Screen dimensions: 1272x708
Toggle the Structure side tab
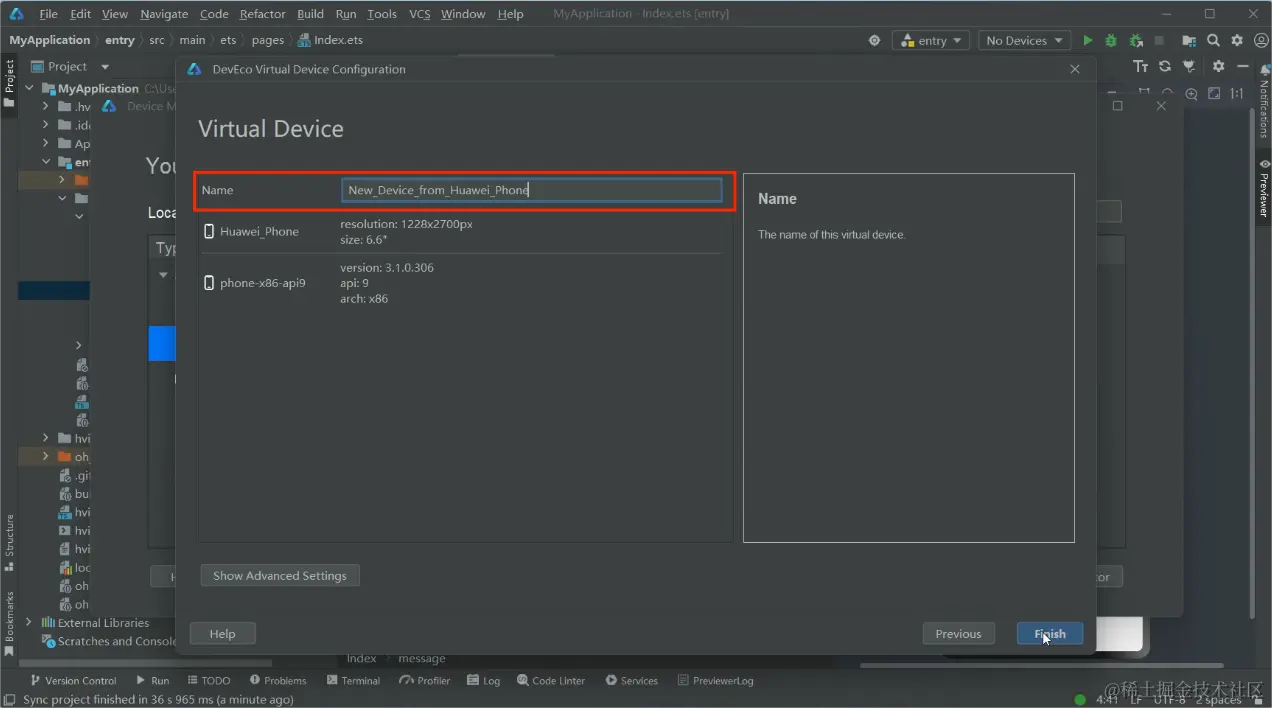[9, 542]
